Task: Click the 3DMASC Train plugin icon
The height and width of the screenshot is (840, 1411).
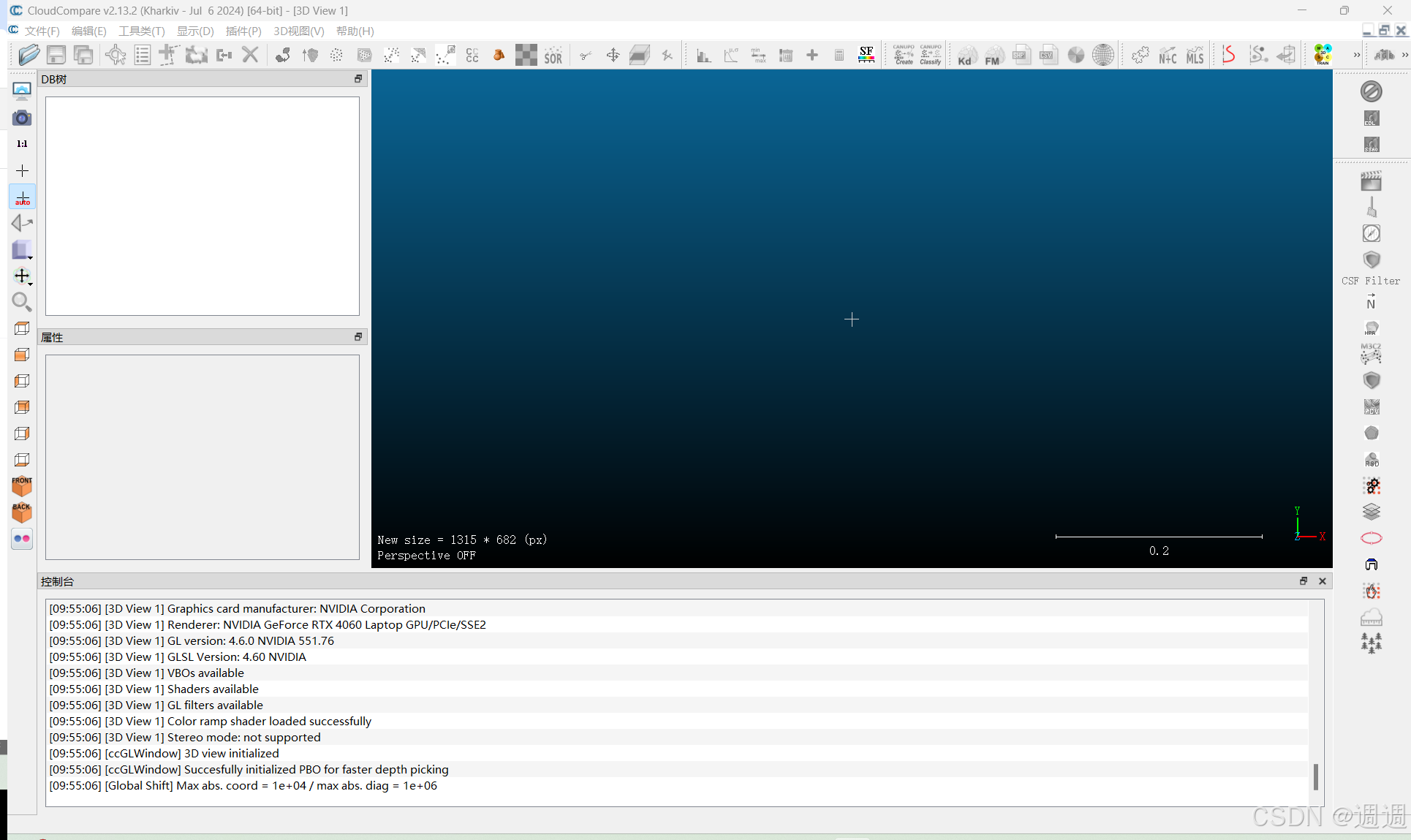Action: [1323, 55]
